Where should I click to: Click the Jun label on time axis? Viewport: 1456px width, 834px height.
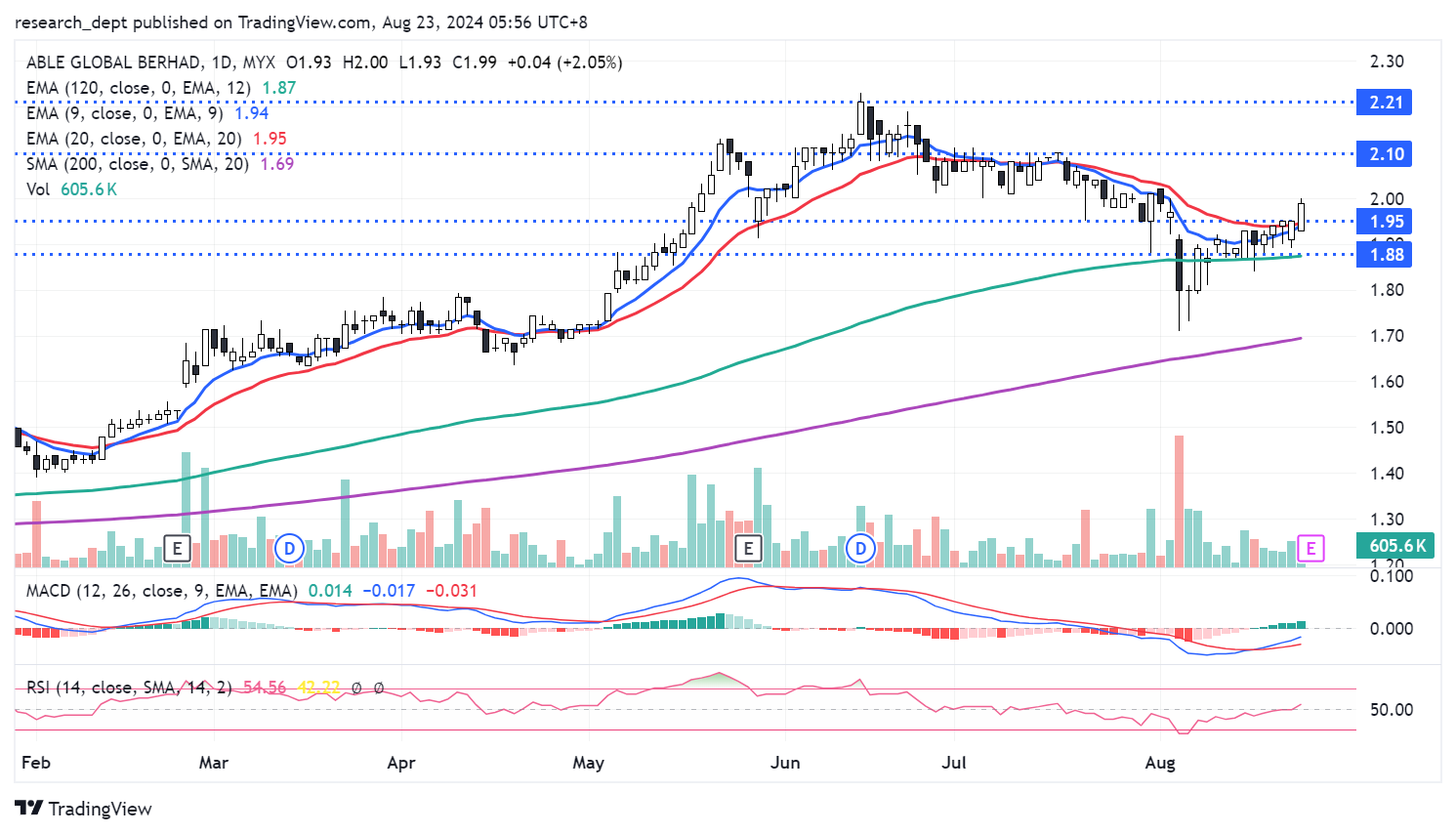(x=785, y=763)
